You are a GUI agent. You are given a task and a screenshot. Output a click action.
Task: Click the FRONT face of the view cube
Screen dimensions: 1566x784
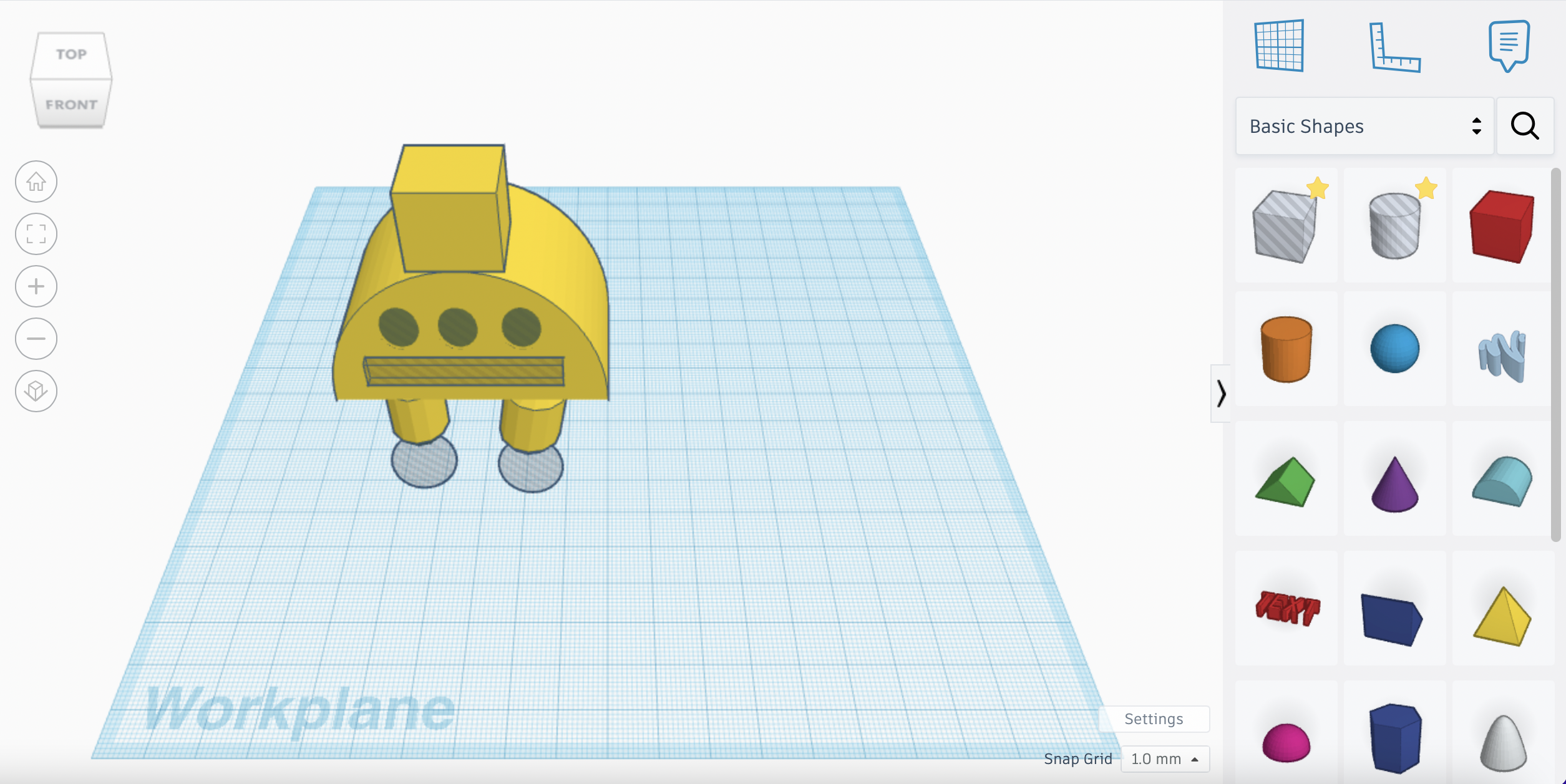tap(71, 105)
